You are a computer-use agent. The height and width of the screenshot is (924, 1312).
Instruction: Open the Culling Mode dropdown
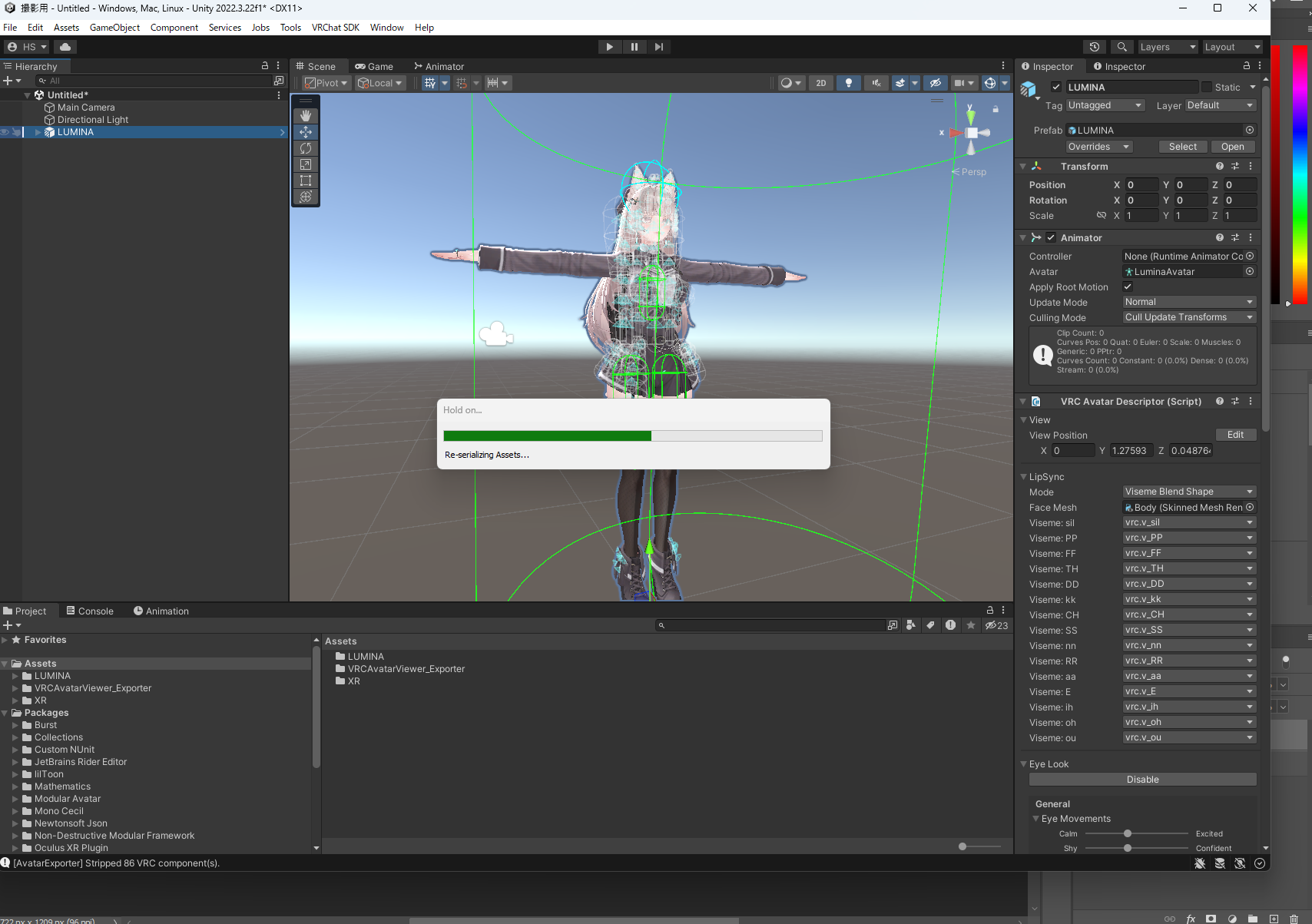point(1188,317)
